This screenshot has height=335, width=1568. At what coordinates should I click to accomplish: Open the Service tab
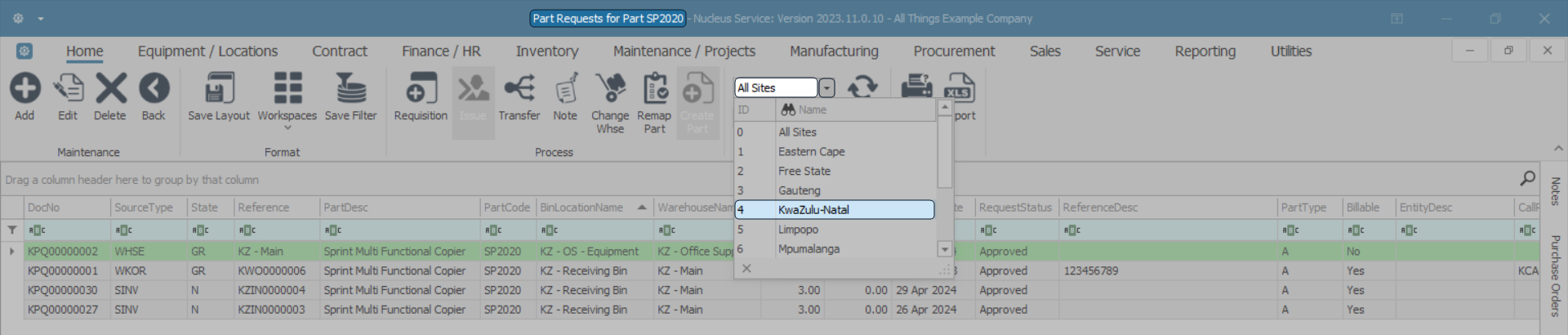1117,51
